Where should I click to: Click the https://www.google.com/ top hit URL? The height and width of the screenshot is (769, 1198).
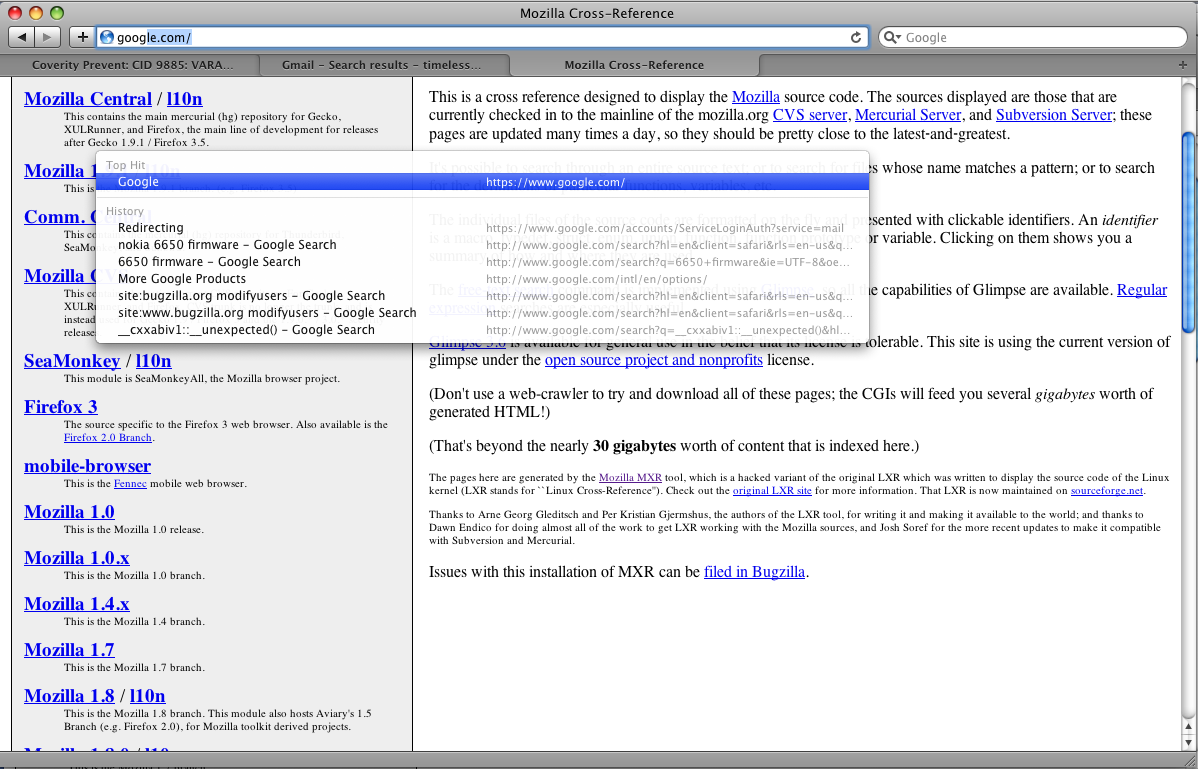coord(555,183)
